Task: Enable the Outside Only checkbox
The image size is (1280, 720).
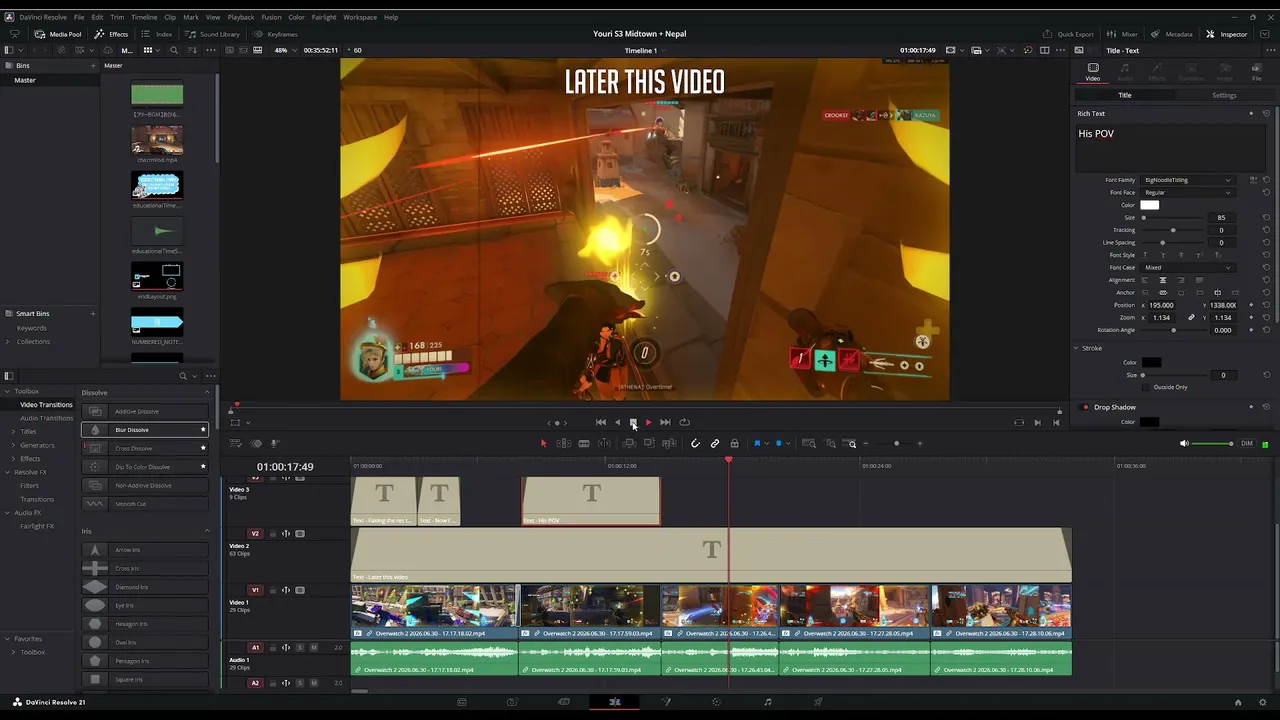Action: [x=1146, y=387]
